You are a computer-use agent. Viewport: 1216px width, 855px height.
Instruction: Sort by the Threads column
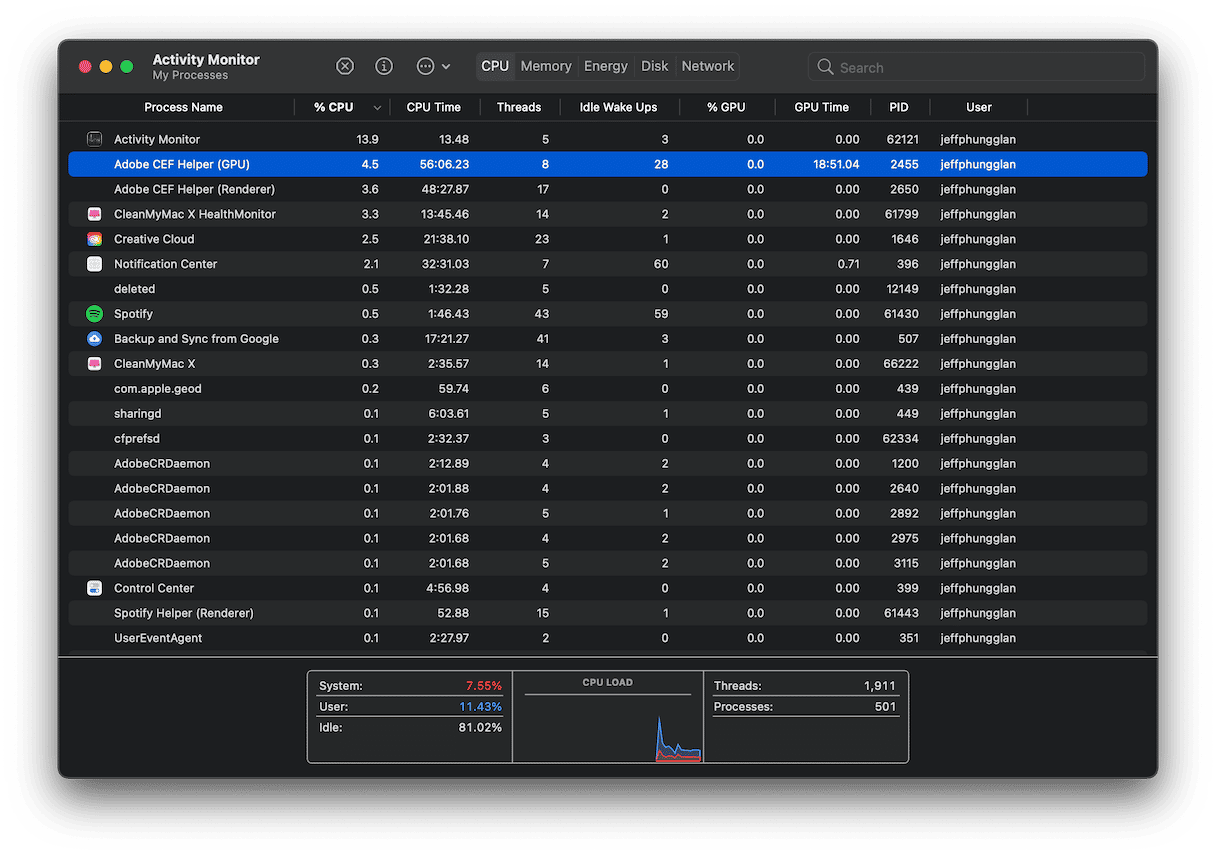coord(519,107)
